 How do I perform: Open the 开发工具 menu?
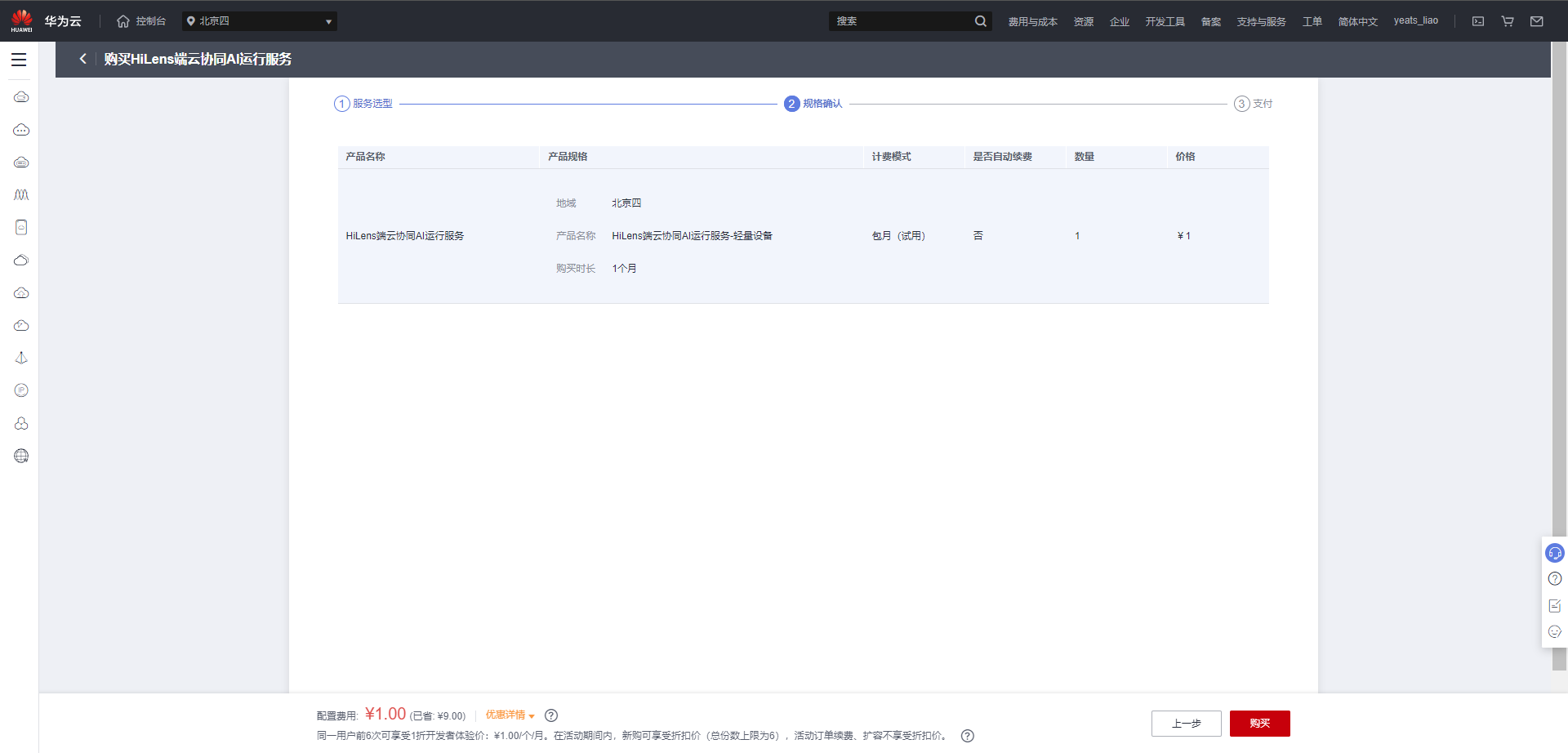(1165, 21)
